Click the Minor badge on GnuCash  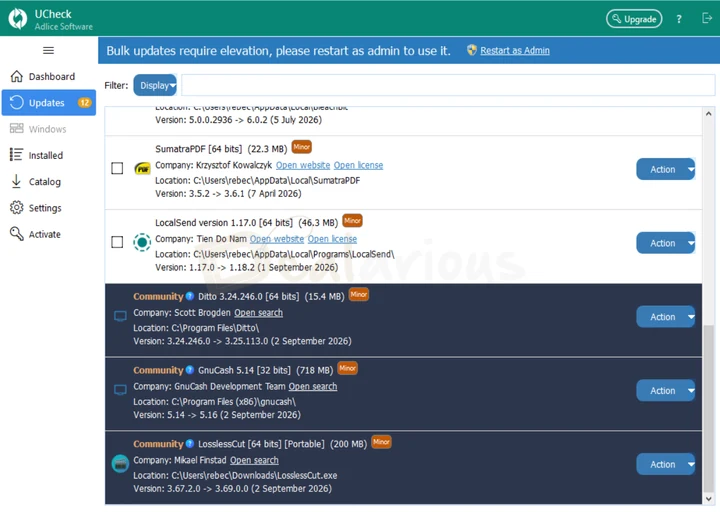pos(348,368)
